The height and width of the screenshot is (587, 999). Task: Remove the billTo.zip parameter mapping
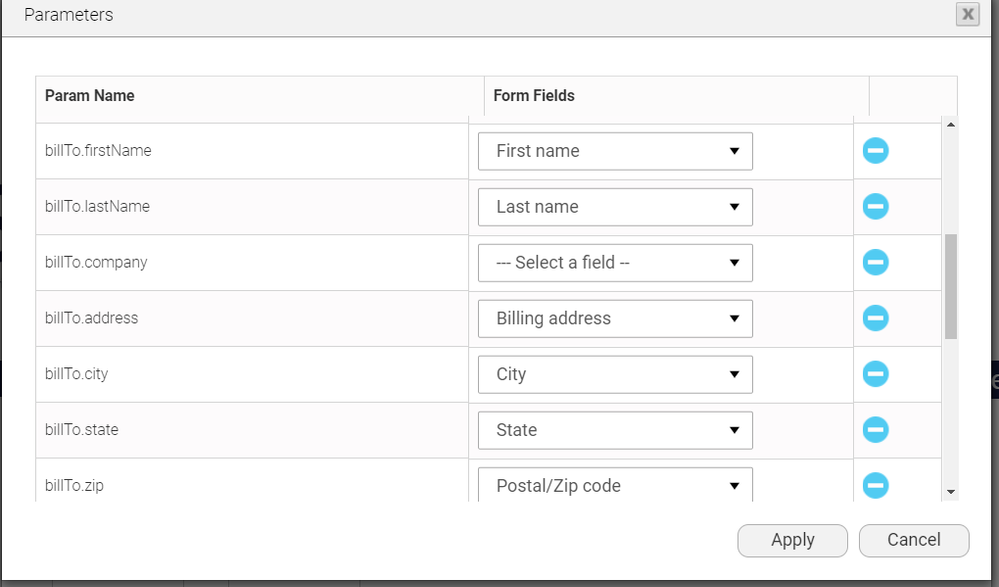875,485
